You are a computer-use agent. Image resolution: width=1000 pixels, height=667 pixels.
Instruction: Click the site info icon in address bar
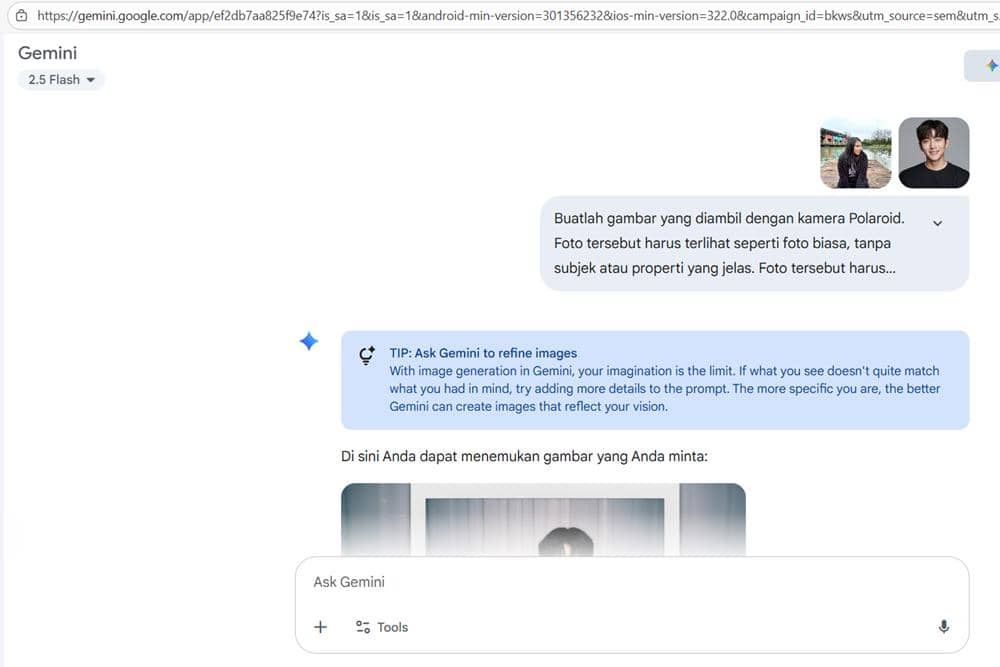(x=21, y=16)
